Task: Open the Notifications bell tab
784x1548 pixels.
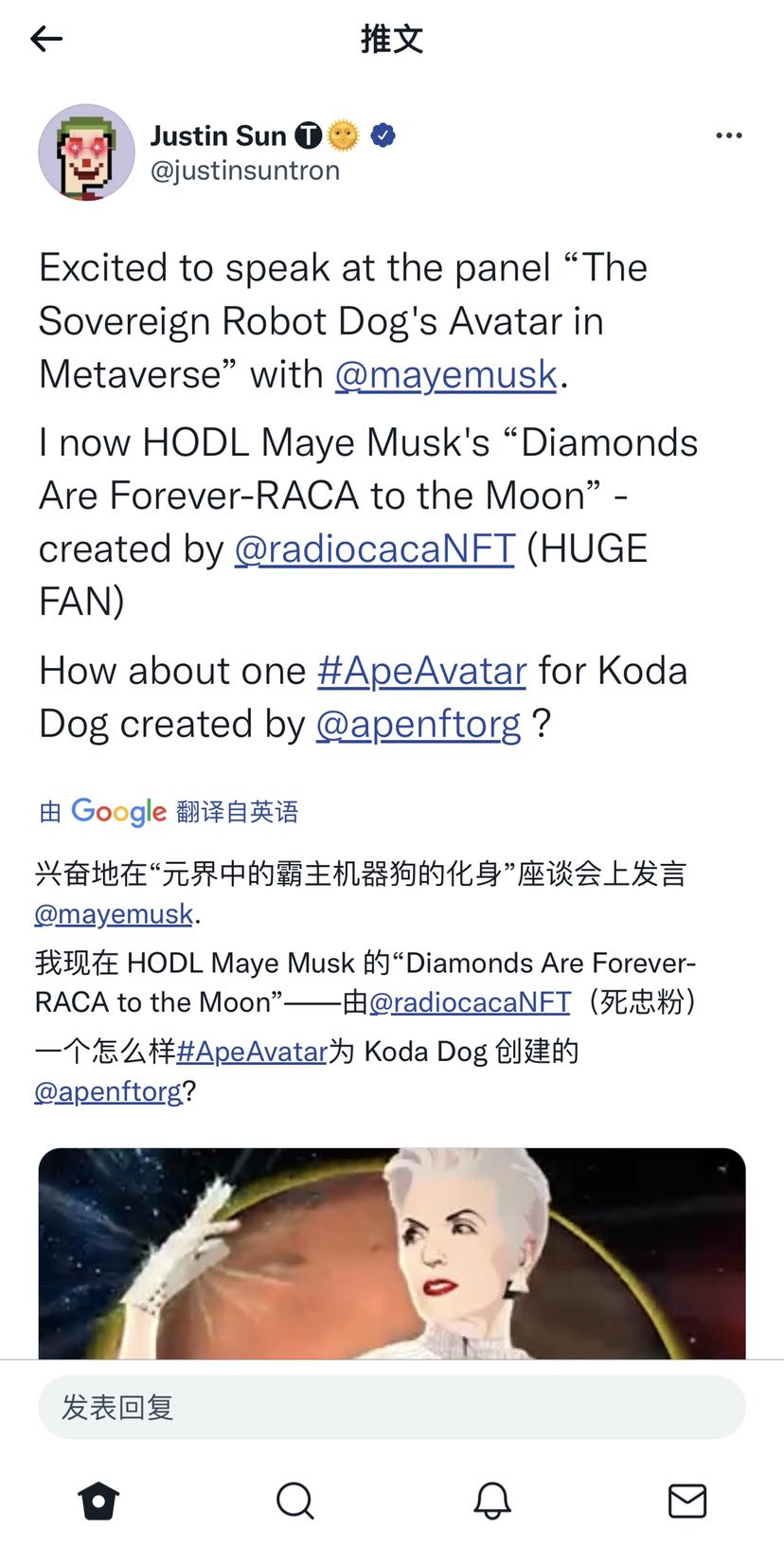Action: [x=491, y=1501]
